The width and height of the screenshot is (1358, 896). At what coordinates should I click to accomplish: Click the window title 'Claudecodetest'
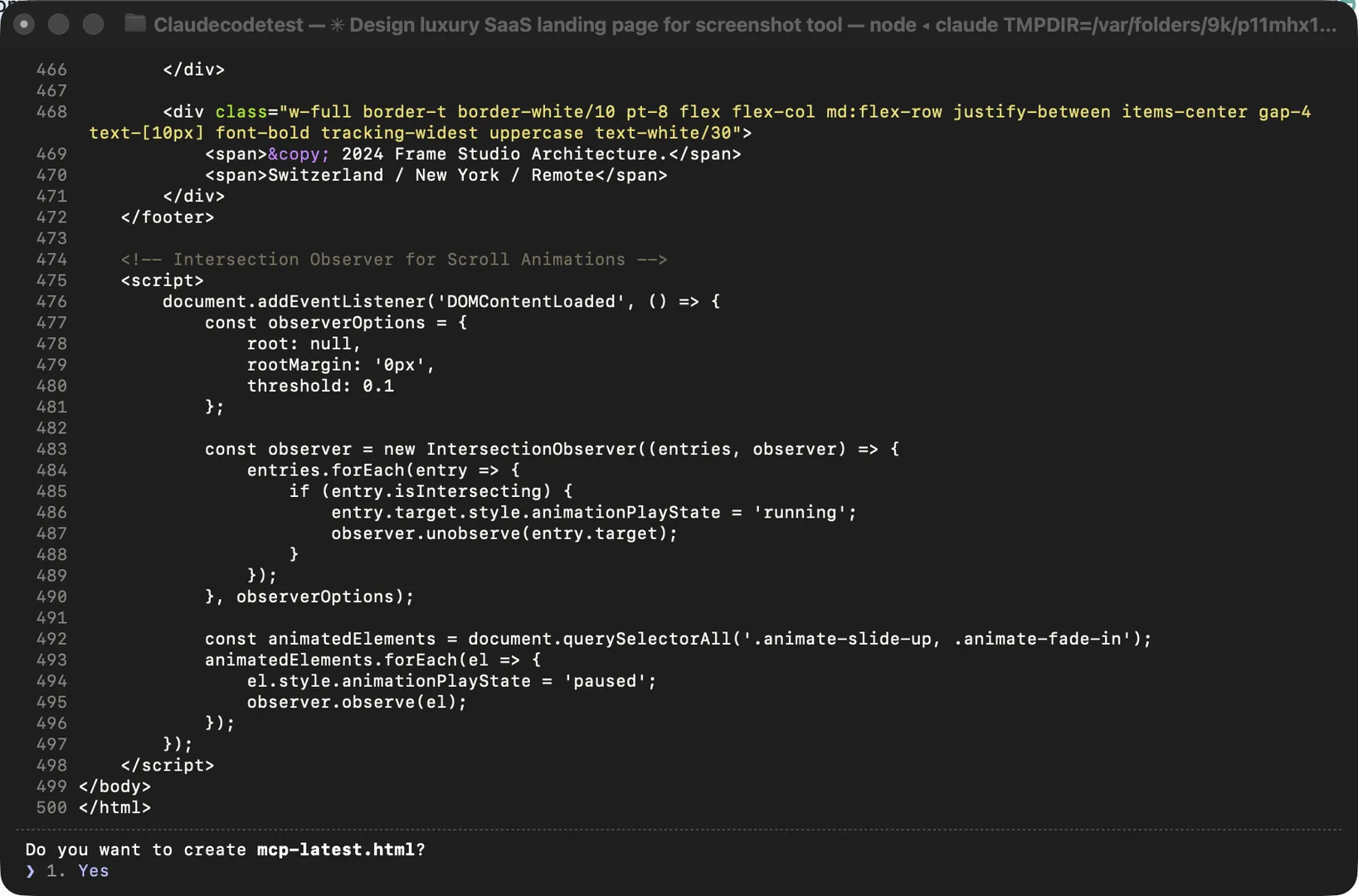coord(228,25)
